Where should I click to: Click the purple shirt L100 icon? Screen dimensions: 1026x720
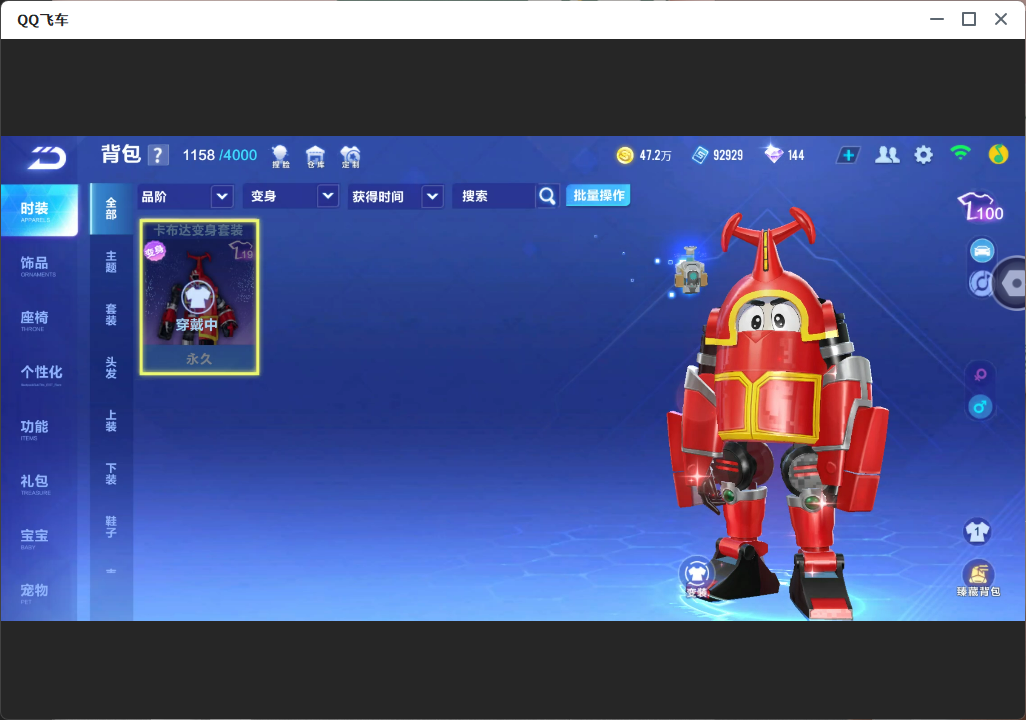980,207
